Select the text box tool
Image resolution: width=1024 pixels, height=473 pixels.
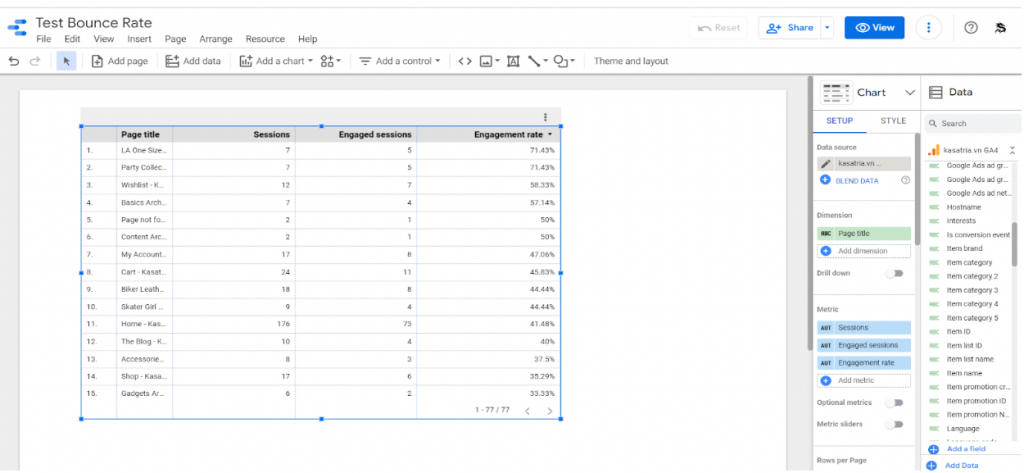point(513,61)
